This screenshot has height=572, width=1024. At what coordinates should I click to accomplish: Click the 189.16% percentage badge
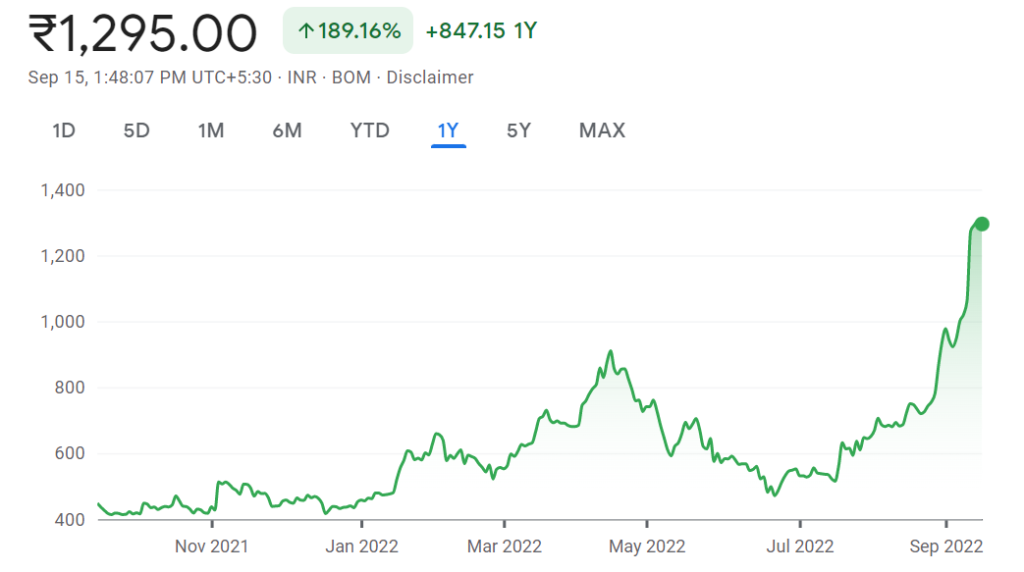tap(358, 31)
